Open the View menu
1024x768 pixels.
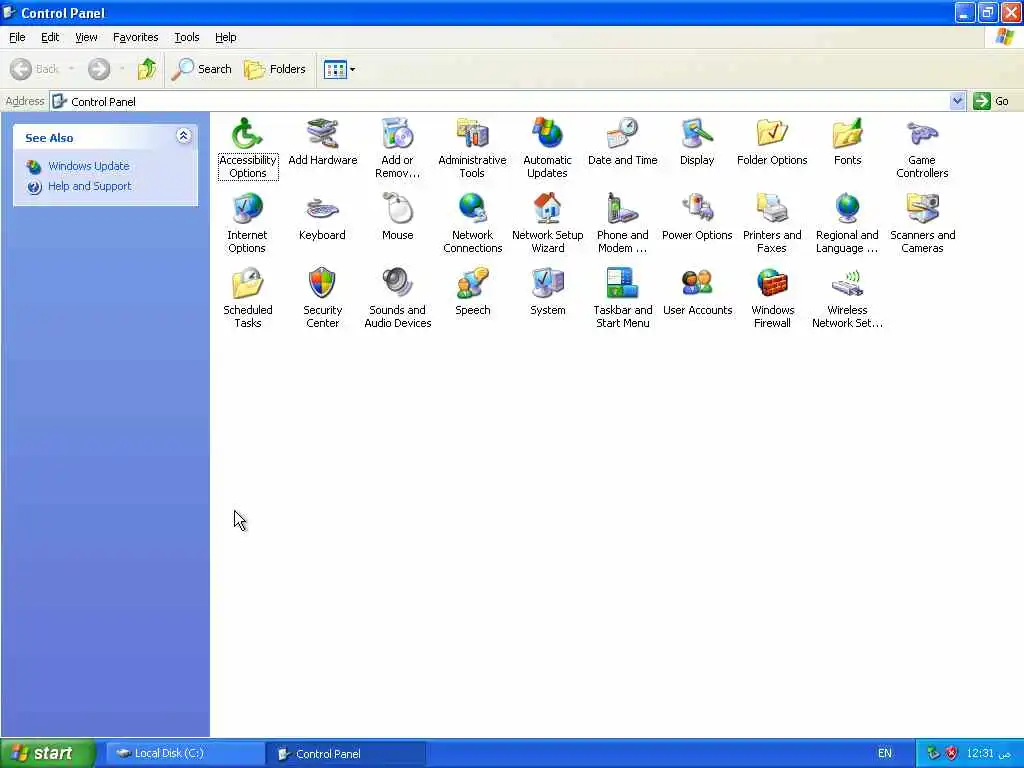click(86, 37)
